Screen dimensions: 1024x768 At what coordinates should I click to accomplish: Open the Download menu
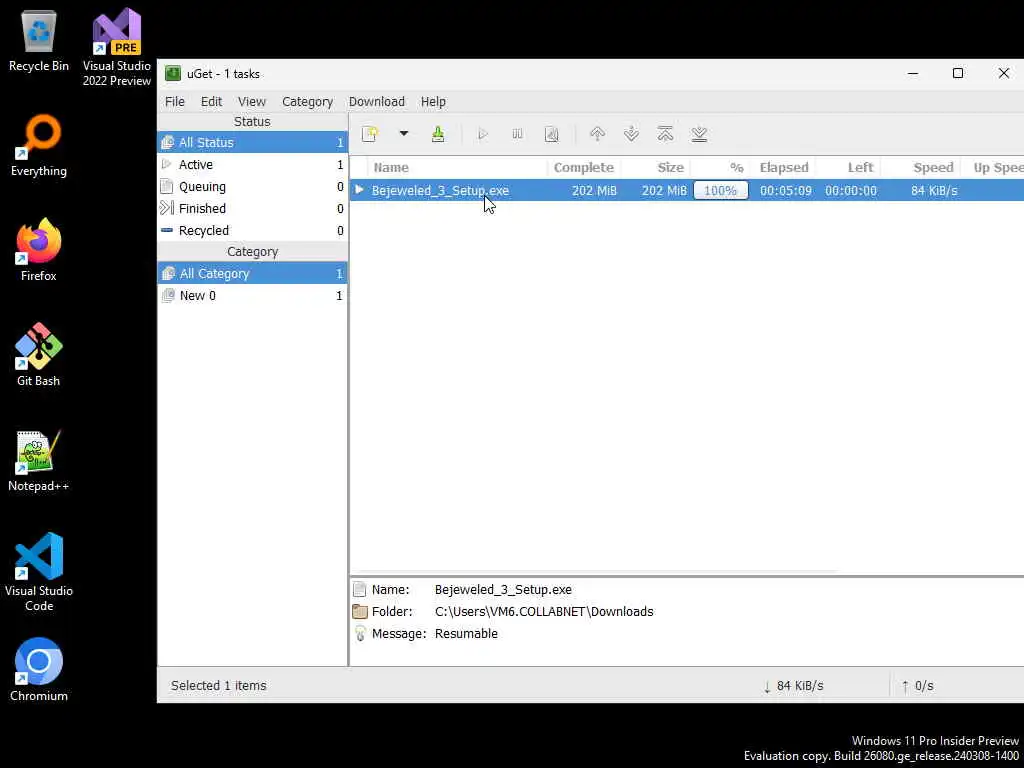[x=377, y=102]
